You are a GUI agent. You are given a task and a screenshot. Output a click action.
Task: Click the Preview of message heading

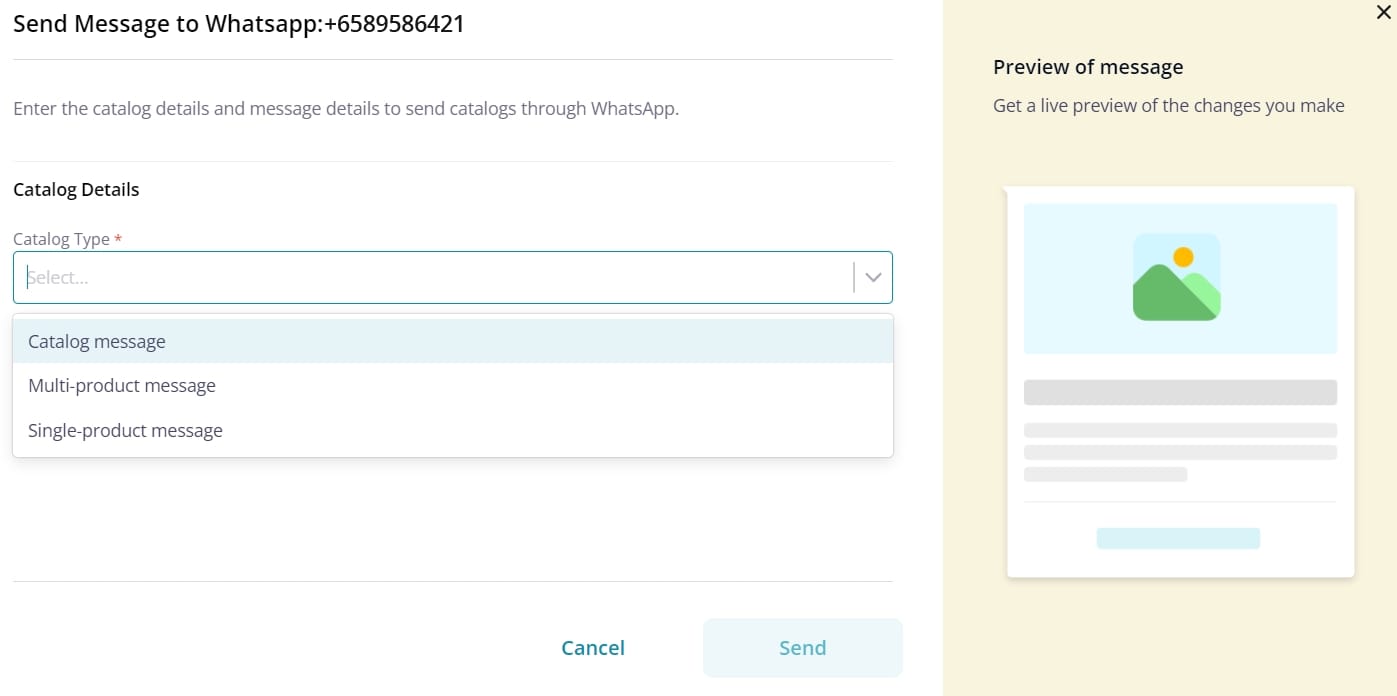1088,67
